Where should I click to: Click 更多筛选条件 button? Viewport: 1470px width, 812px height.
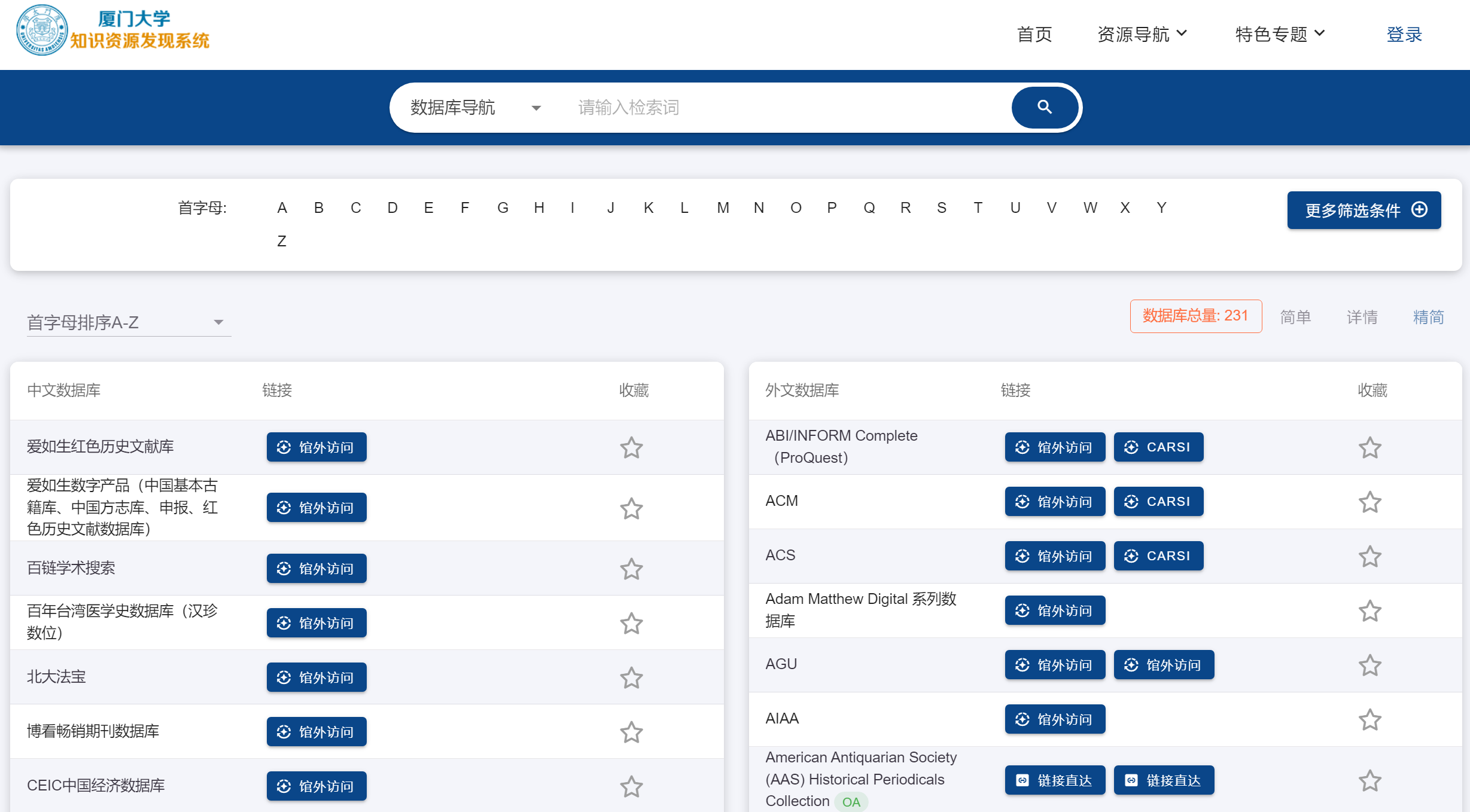pyautogui.click(x=1364, y=210)
